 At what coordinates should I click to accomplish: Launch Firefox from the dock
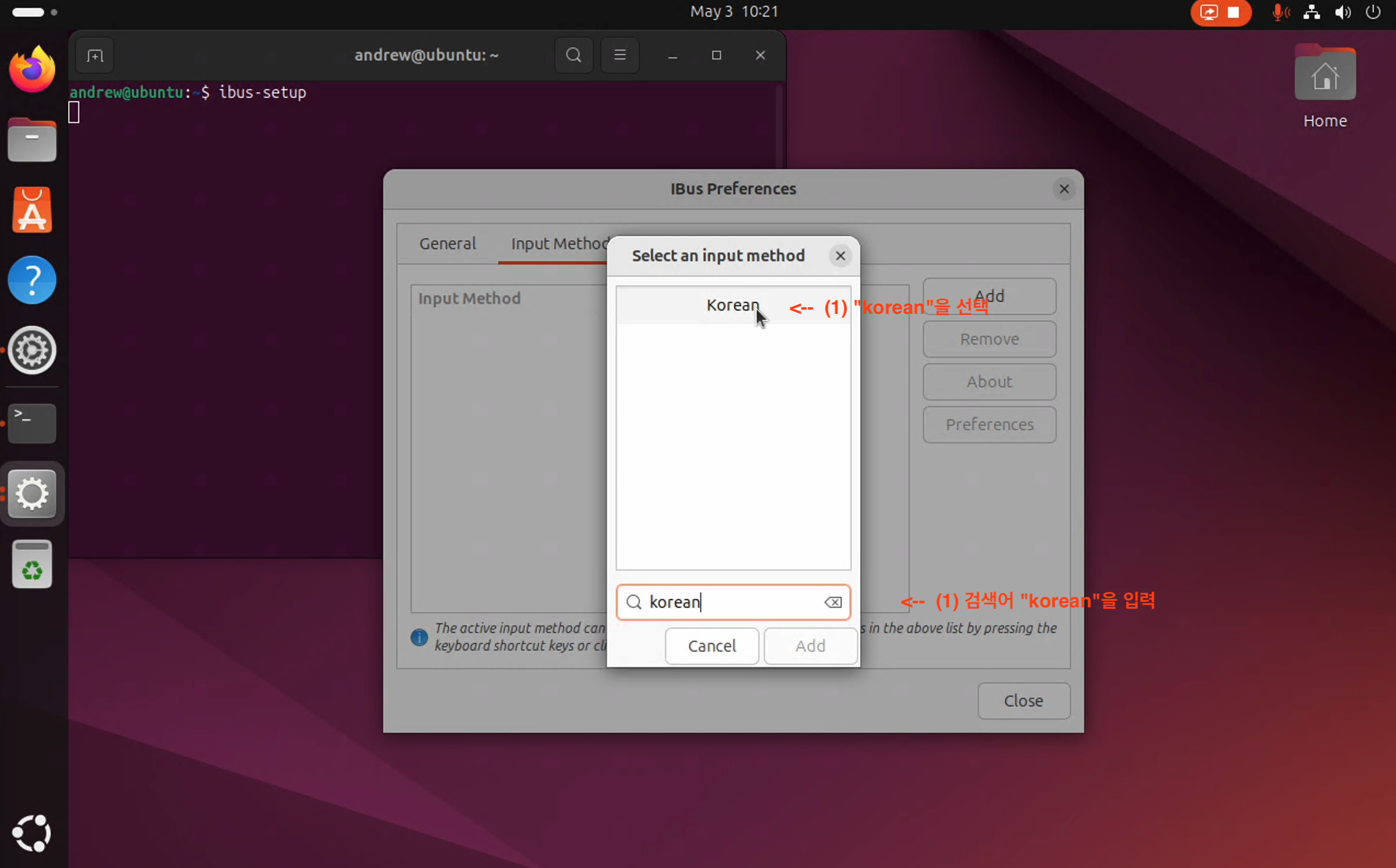coord(32,70)
